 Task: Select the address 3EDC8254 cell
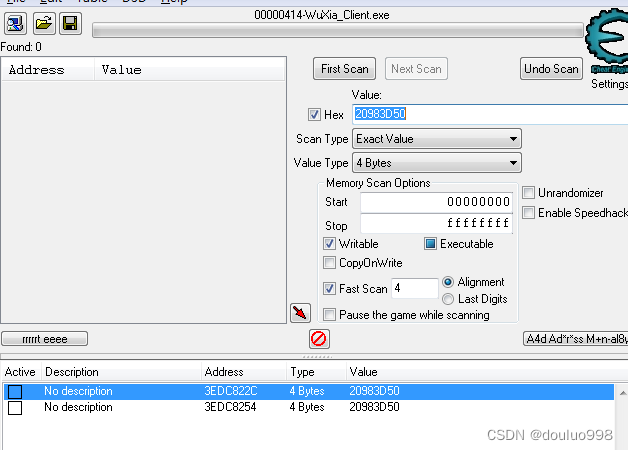click(230, 407)
